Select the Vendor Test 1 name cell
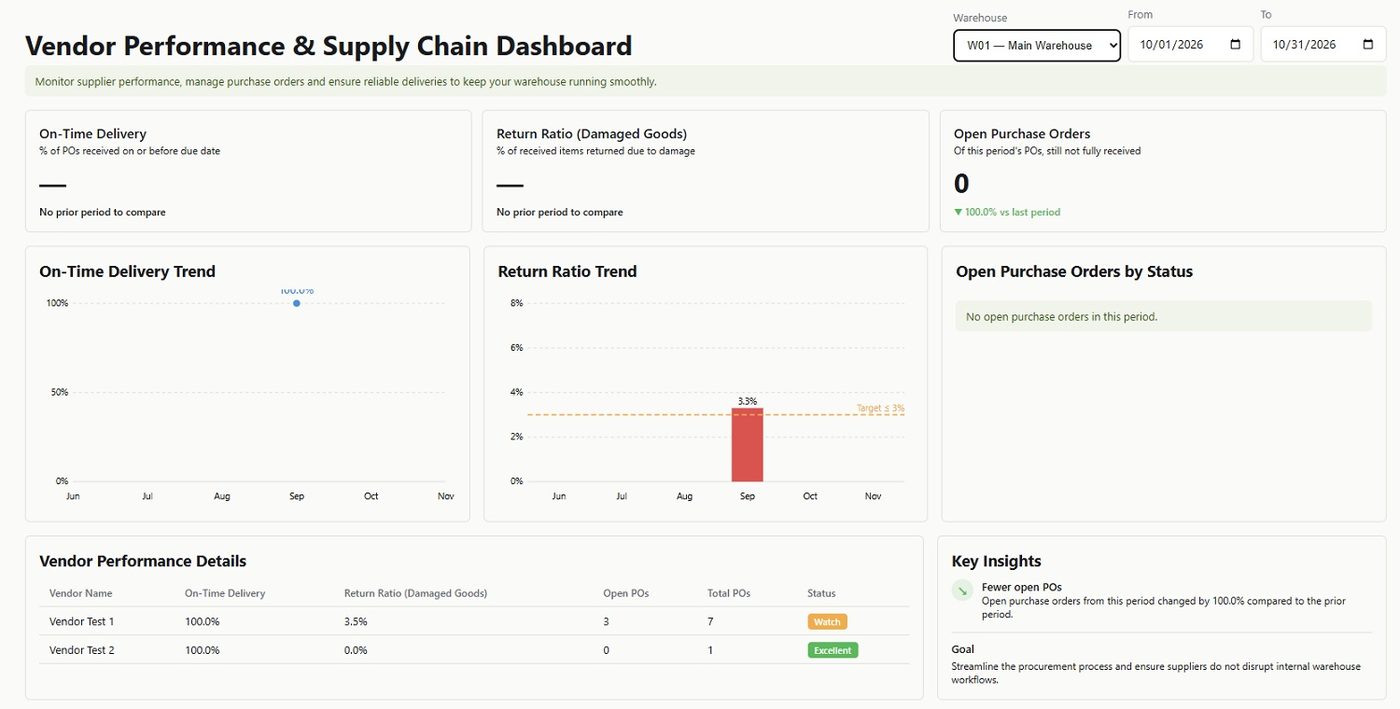This screenshot has height=709, width=1400. 82,622
